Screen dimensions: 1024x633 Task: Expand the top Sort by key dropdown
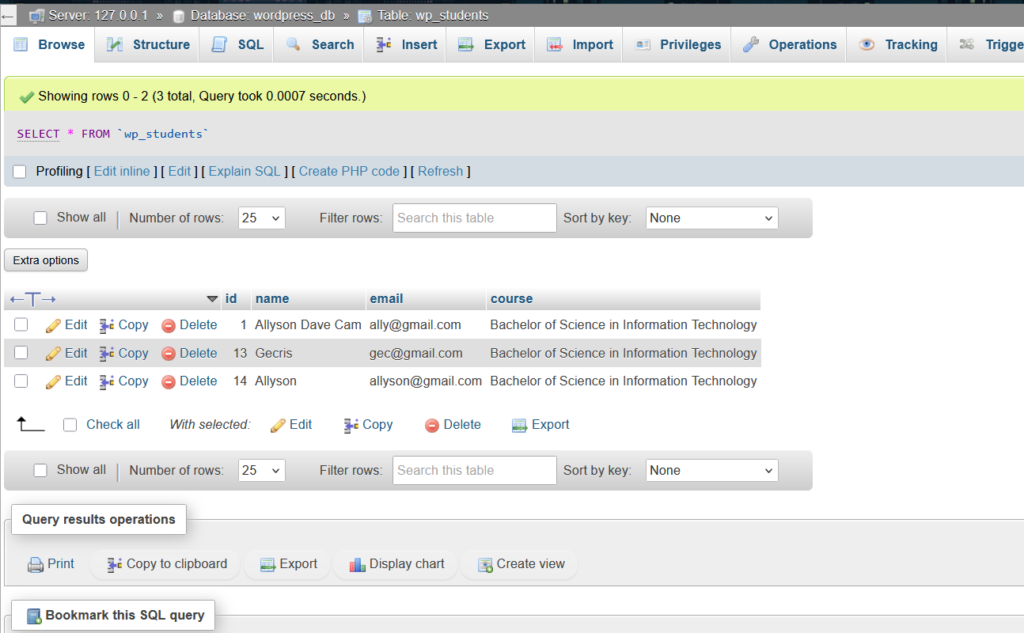[711, 218]
